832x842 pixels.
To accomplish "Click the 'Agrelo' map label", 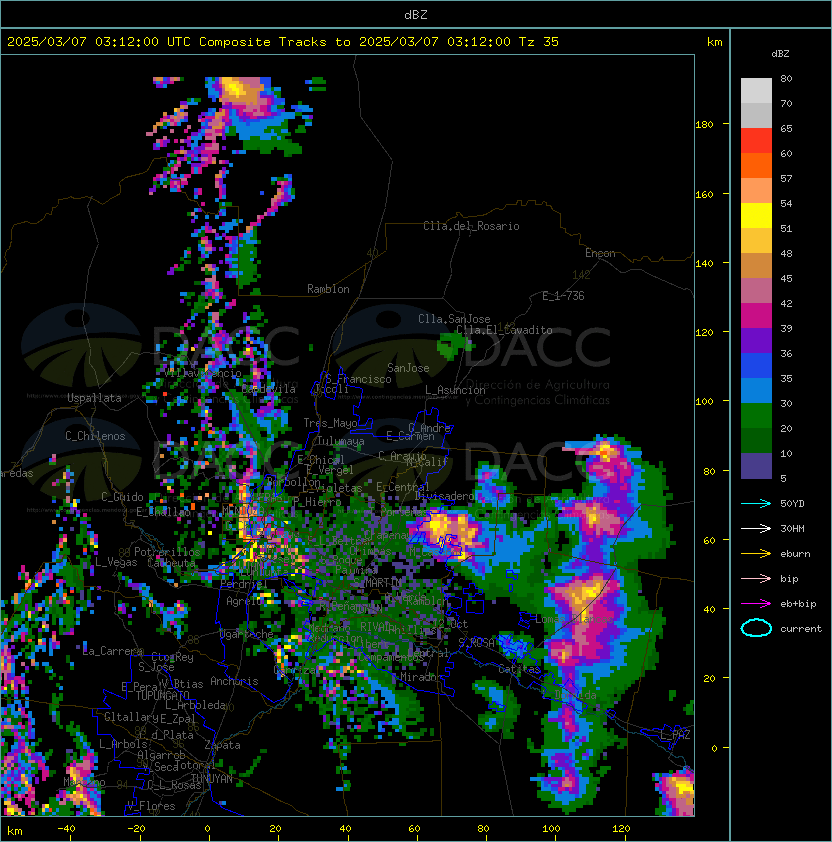I will point(244,601).
